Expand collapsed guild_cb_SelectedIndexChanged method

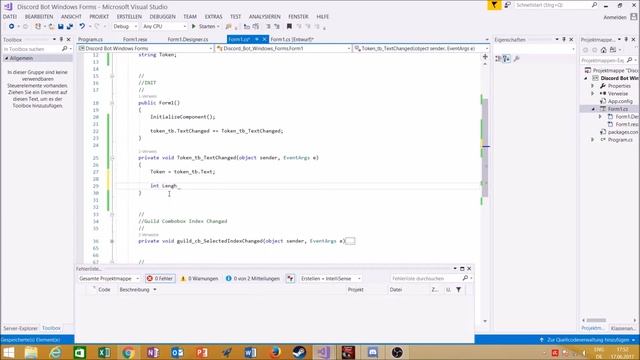click(x=112, y=241)
